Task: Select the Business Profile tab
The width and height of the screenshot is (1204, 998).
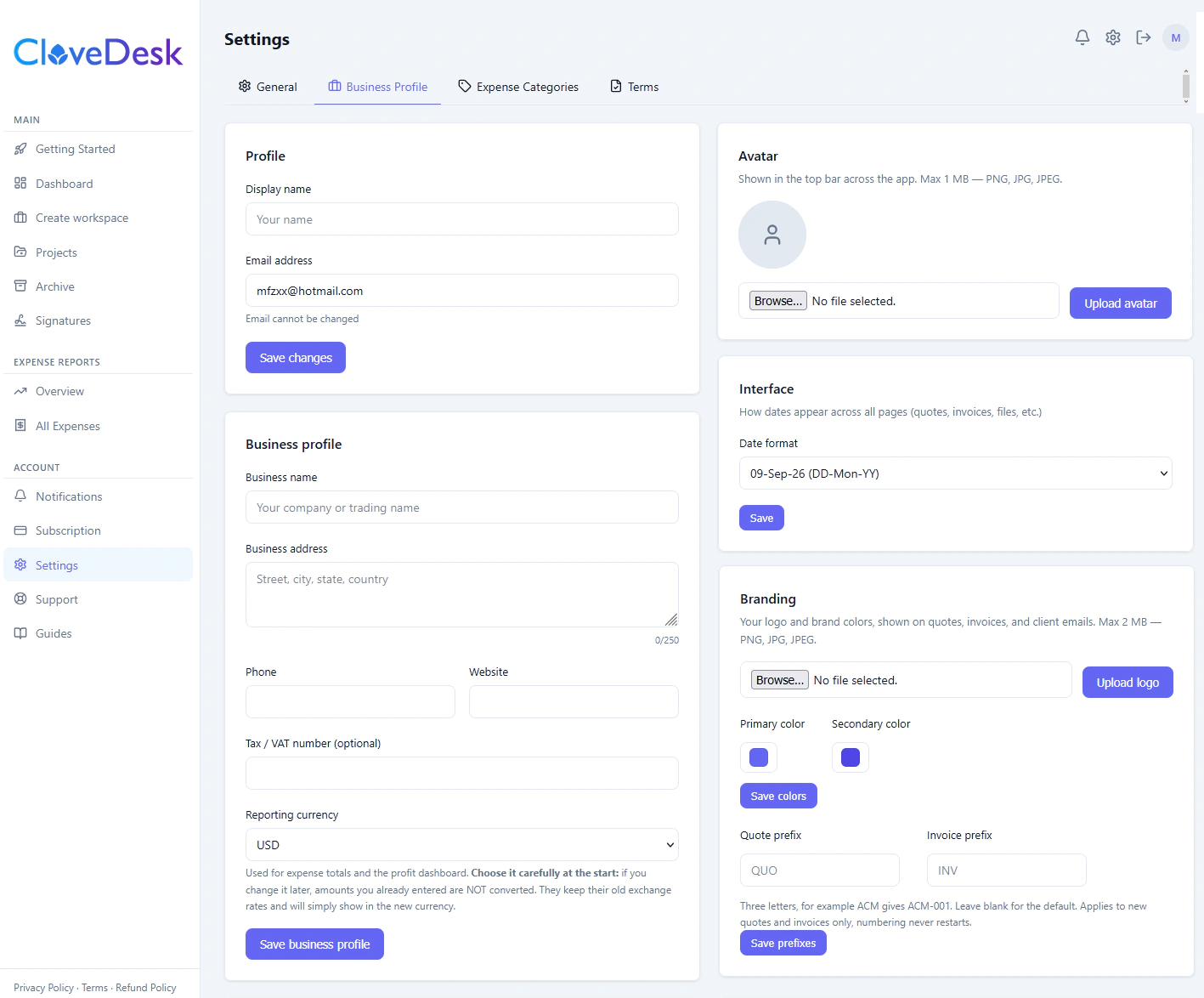Action: point(378,87)
